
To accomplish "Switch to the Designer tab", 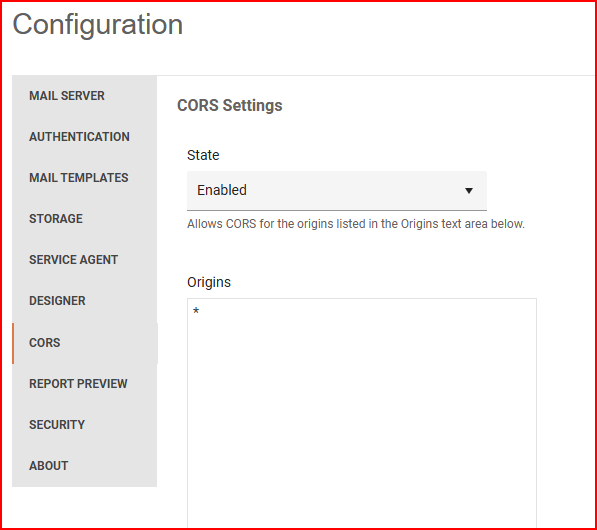I will pyautogui.click(x=85, y=301).
